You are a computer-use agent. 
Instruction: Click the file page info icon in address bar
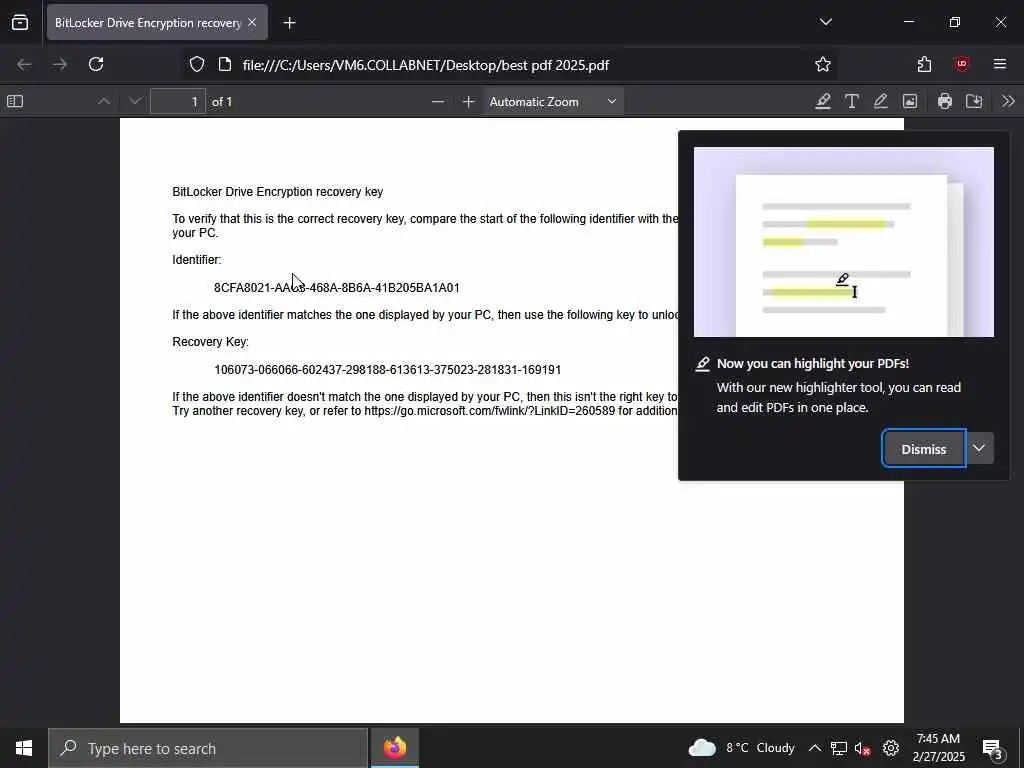click(x=225, y=64)
